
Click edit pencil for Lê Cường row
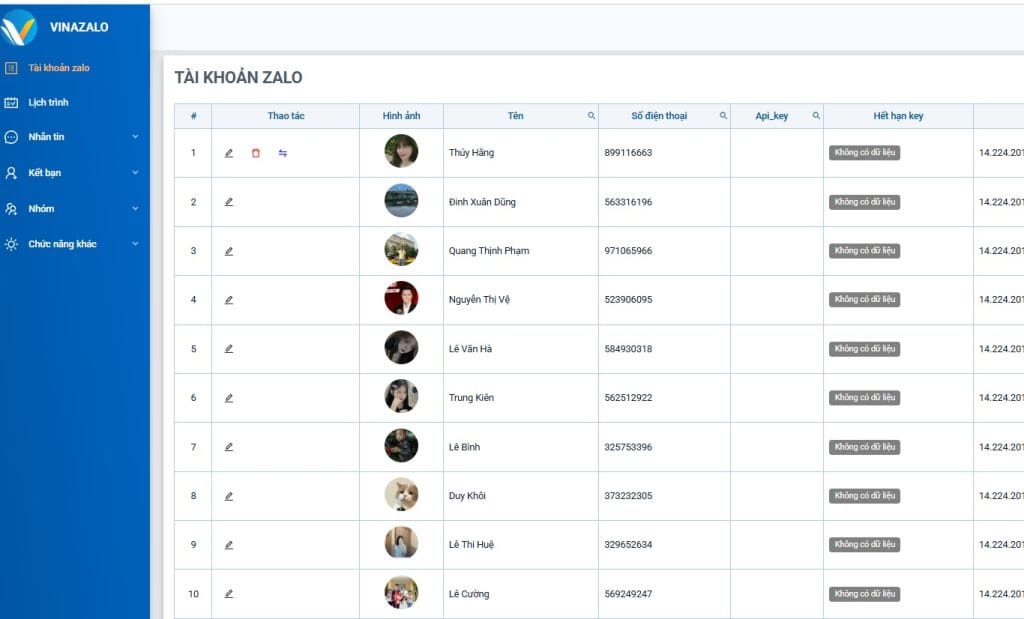coord(229,594)
